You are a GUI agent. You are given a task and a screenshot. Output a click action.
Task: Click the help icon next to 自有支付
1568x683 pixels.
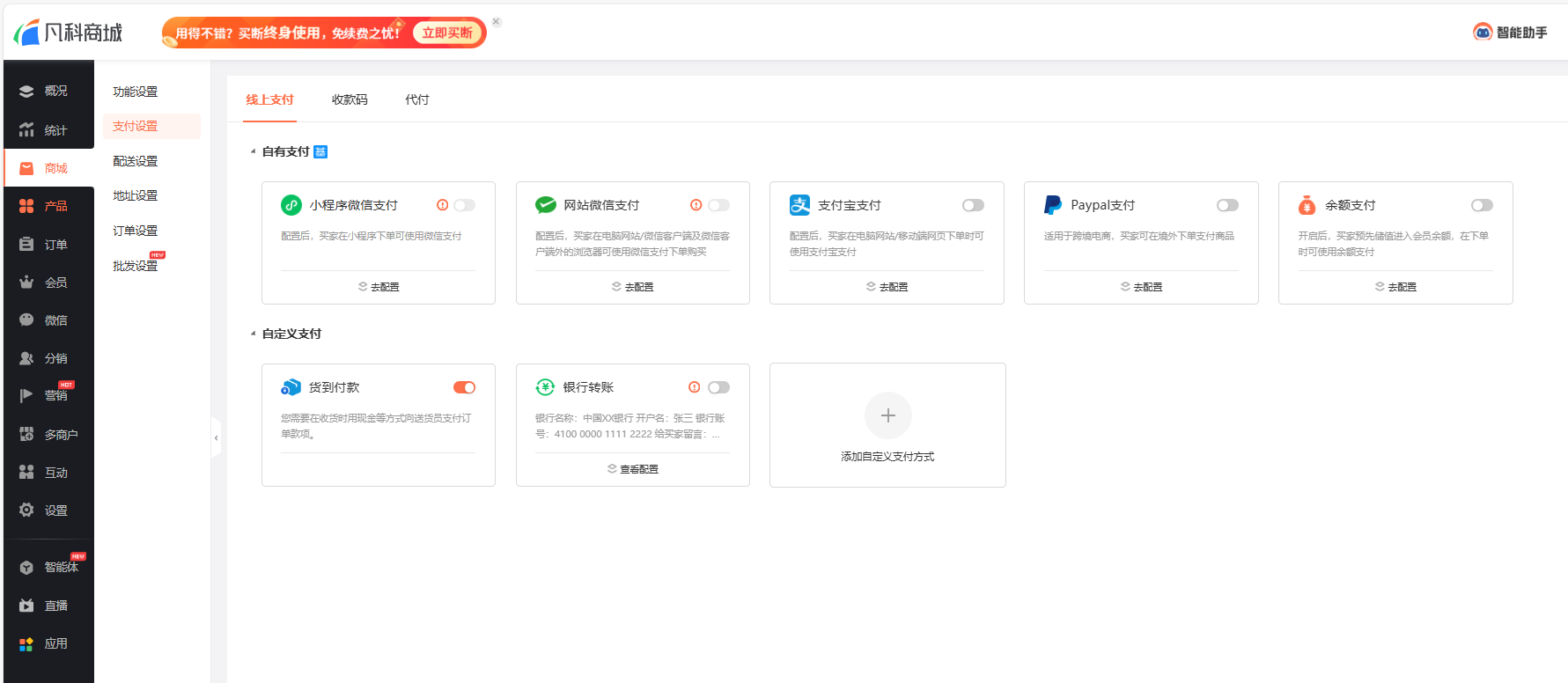click(x=320, y=152)
